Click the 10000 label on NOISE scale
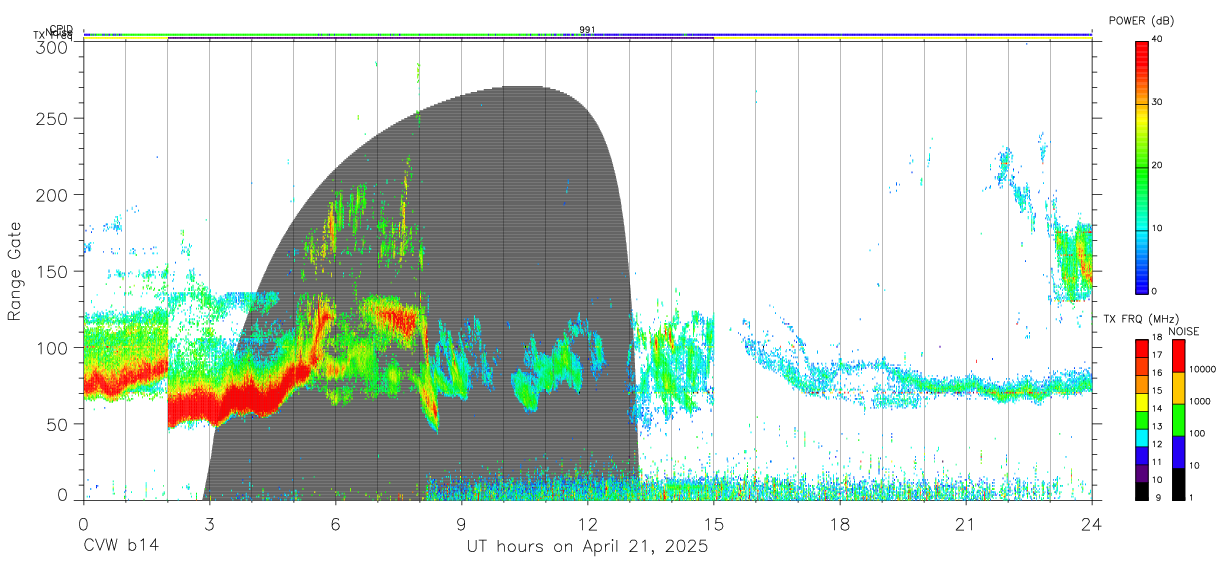 [1201, 370]
